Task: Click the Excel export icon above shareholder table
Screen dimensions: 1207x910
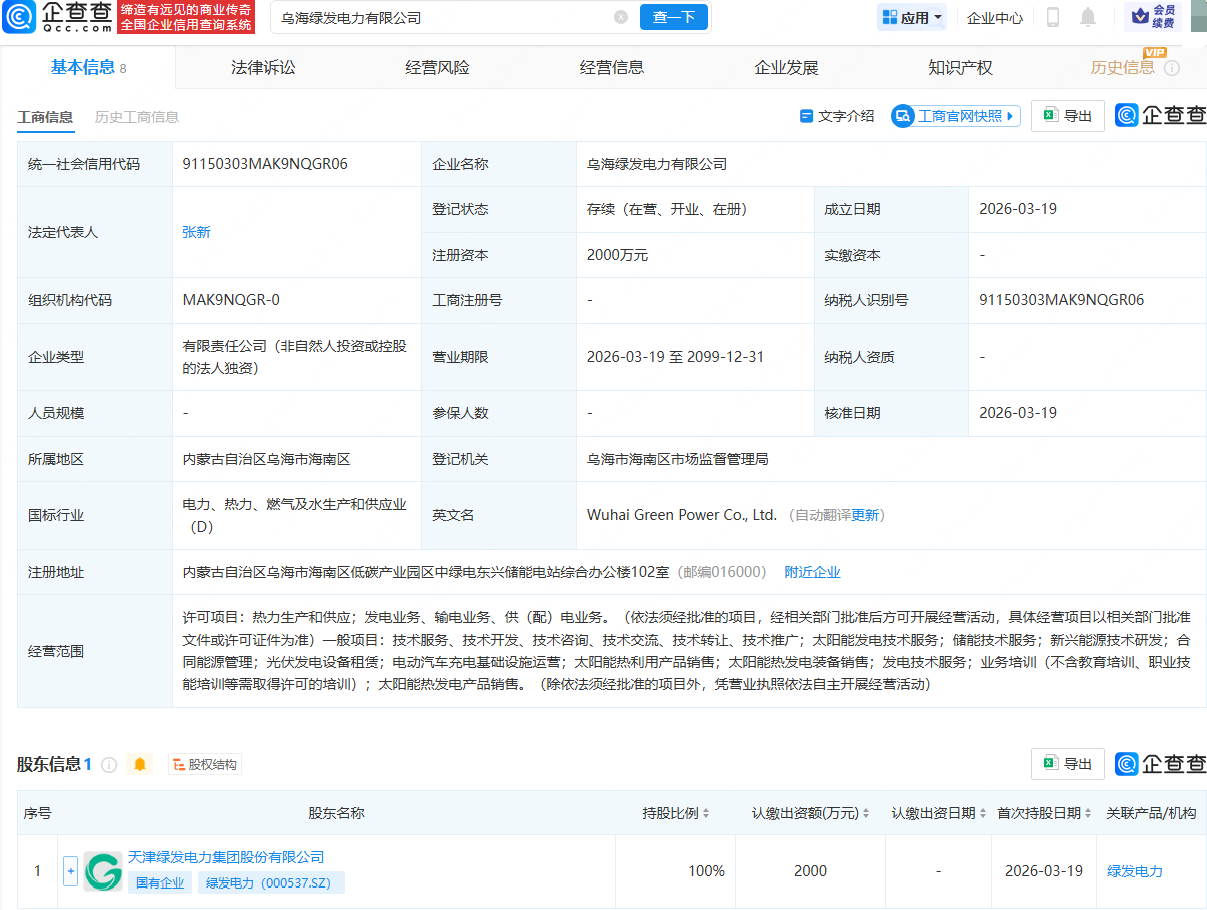Action: pos(1067,763)
